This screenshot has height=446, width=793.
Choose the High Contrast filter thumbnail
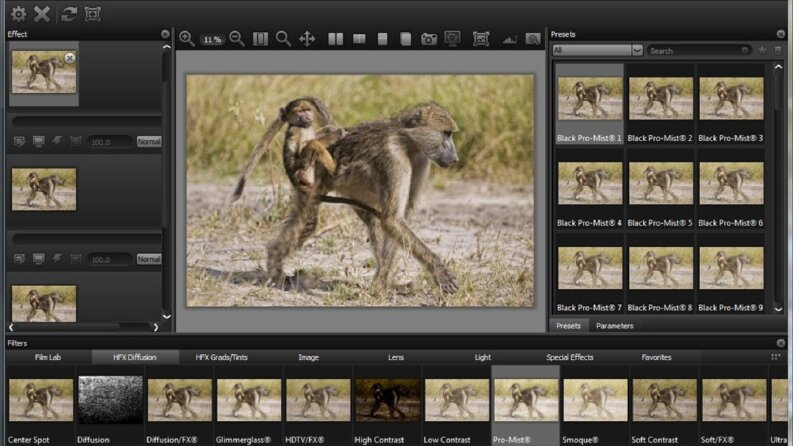click(x=387, y=400)
